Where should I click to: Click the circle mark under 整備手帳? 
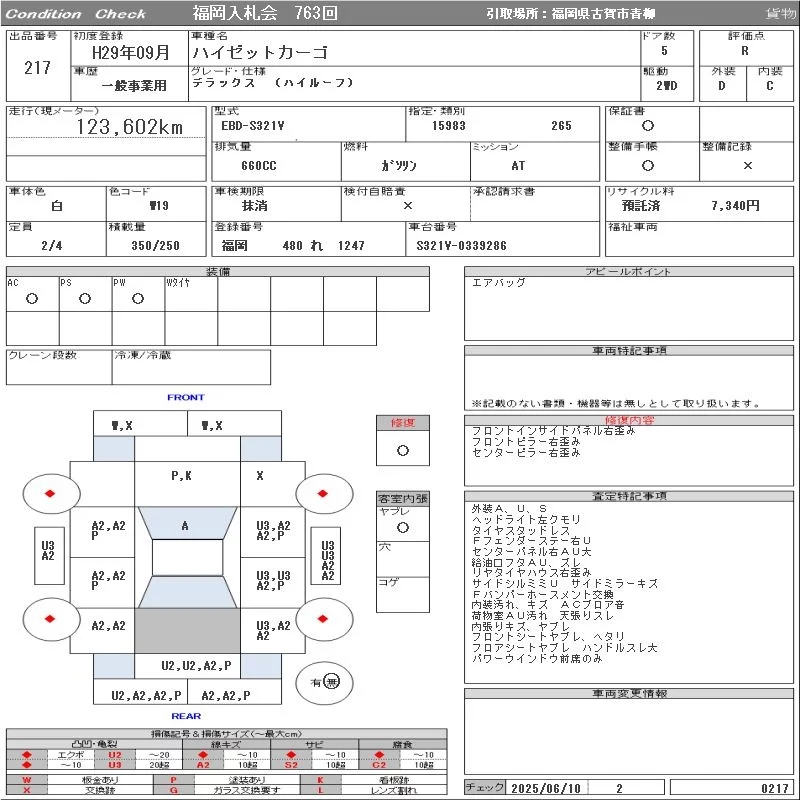(647, 165)
